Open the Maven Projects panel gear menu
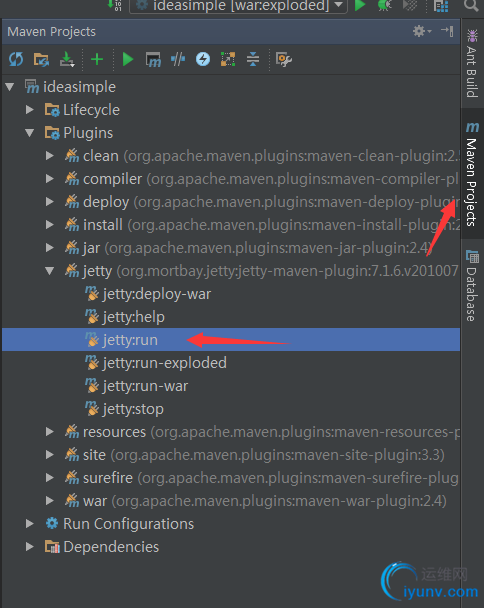This screenshot has width=484, height=608. click(422, 31)
